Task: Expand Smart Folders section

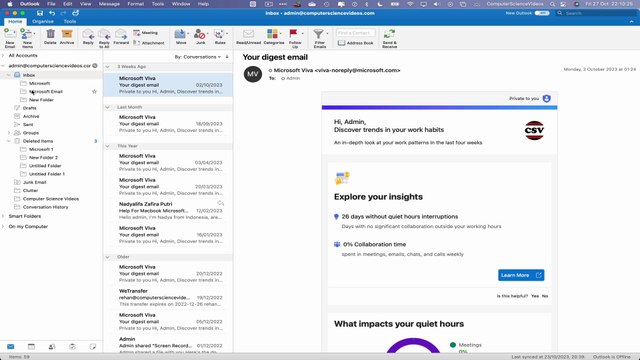Action: [3, 216]
